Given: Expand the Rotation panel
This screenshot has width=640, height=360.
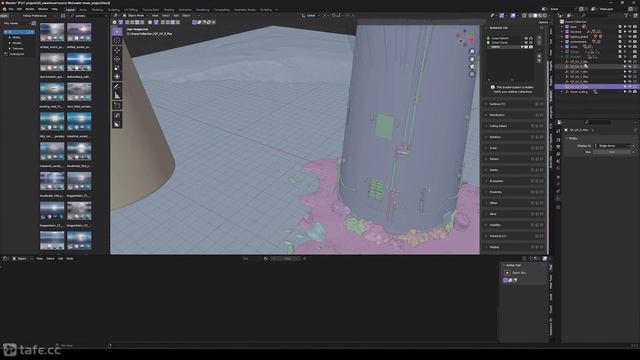Looking at the screenshot, I should 514,137.
